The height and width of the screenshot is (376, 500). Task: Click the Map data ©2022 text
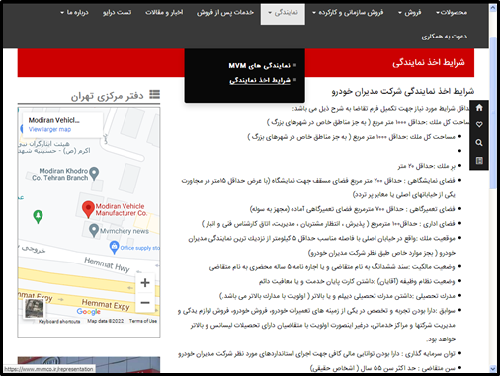[105, 321]
